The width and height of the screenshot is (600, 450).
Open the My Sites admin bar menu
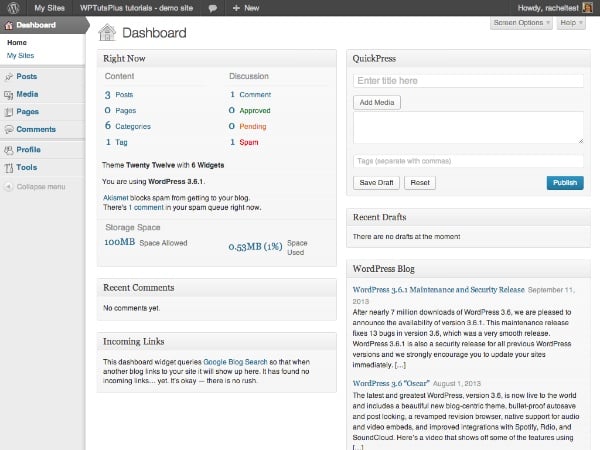50,7
